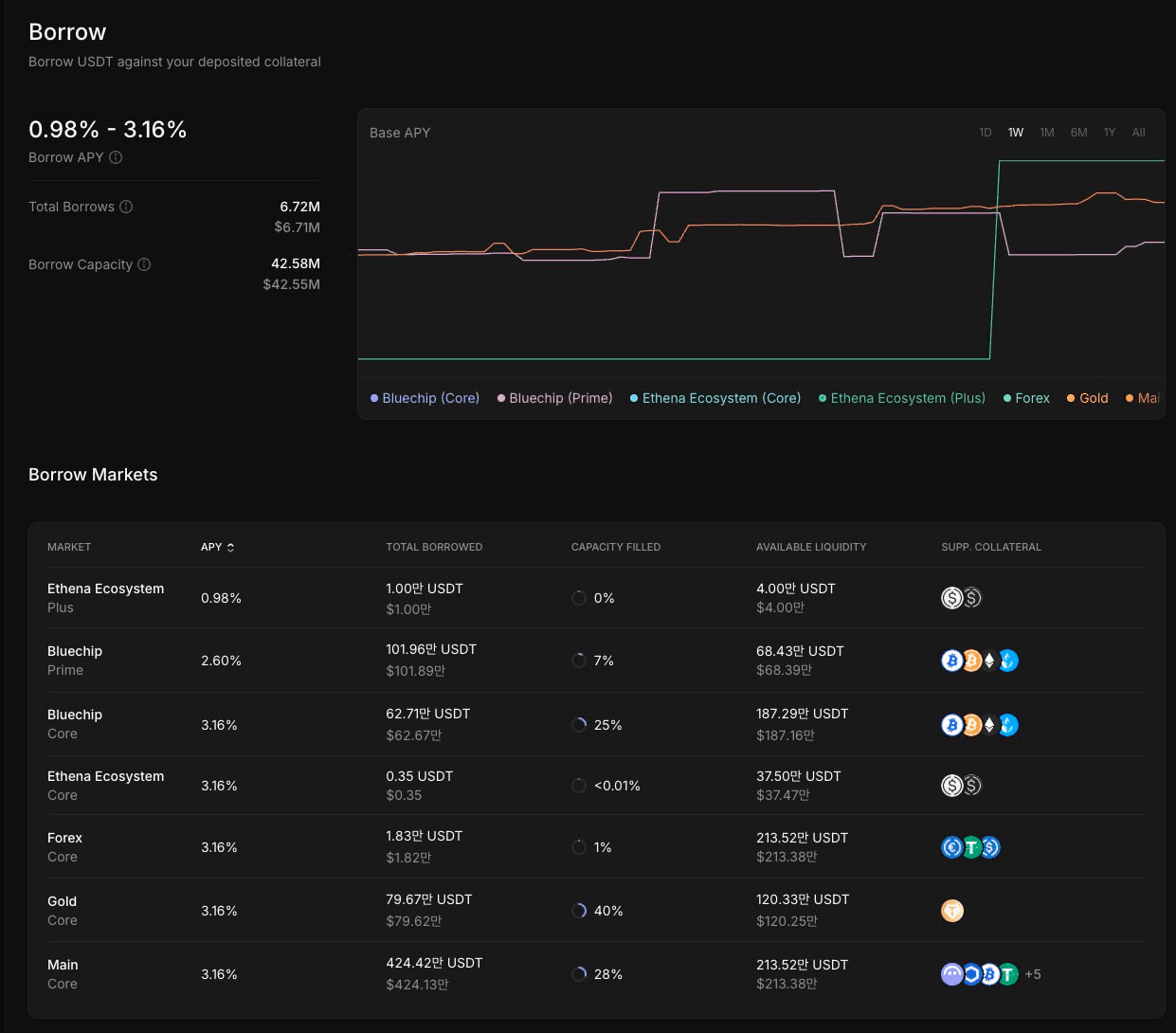Sort the table by APY column

click(x=217, y=547)
